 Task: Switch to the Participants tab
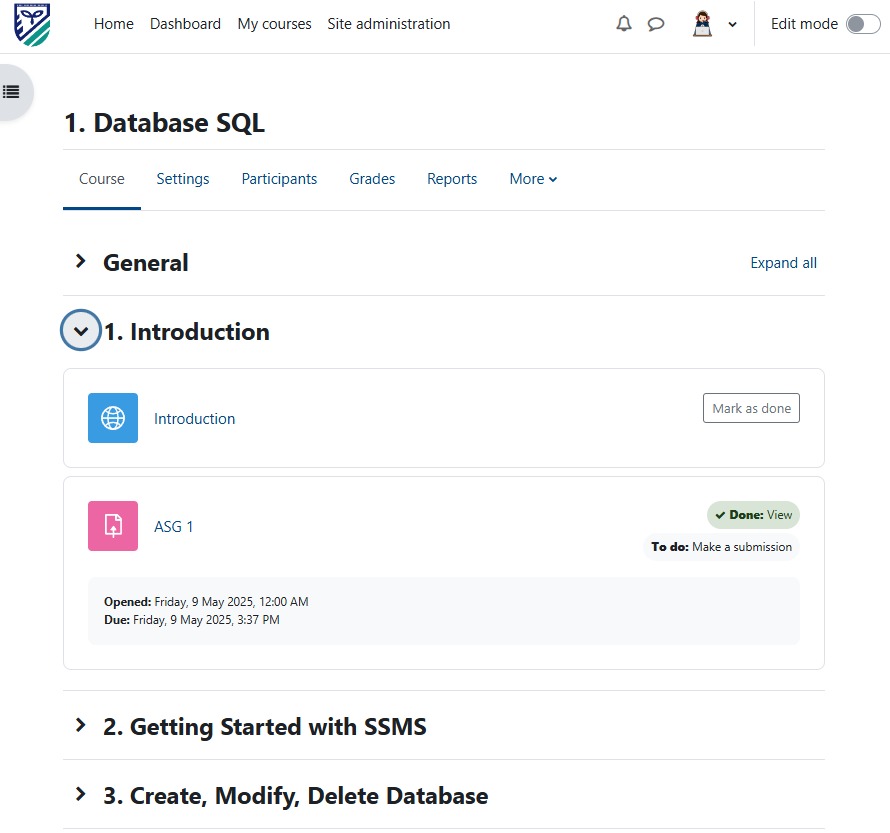(x=279, y=178)
